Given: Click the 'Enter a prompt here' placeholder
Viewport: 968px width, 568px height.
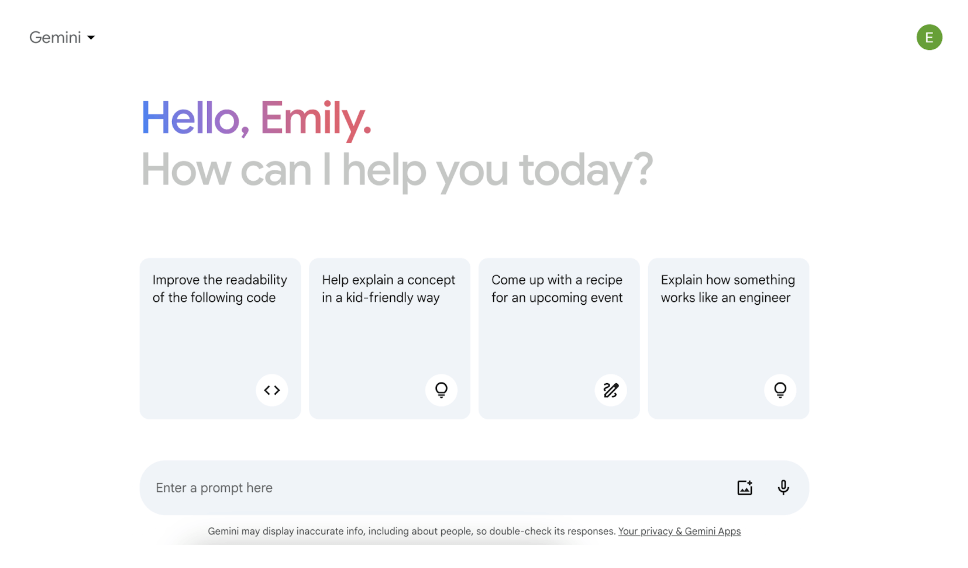Looking at the screenshot, I should (x=214, y=488).
